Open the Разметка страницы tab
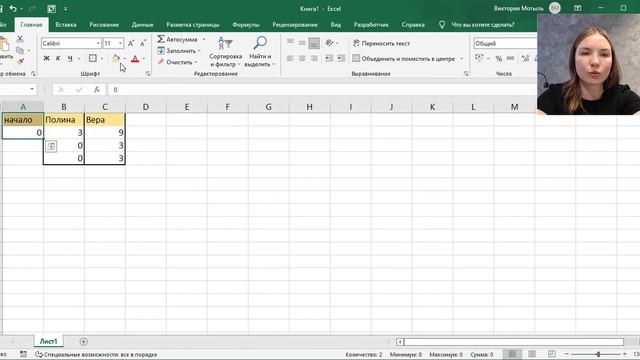 point(193,25)
